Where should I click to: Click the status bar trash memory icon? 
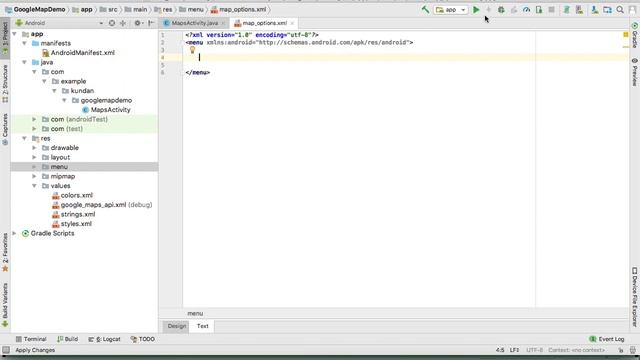[633, 350]
